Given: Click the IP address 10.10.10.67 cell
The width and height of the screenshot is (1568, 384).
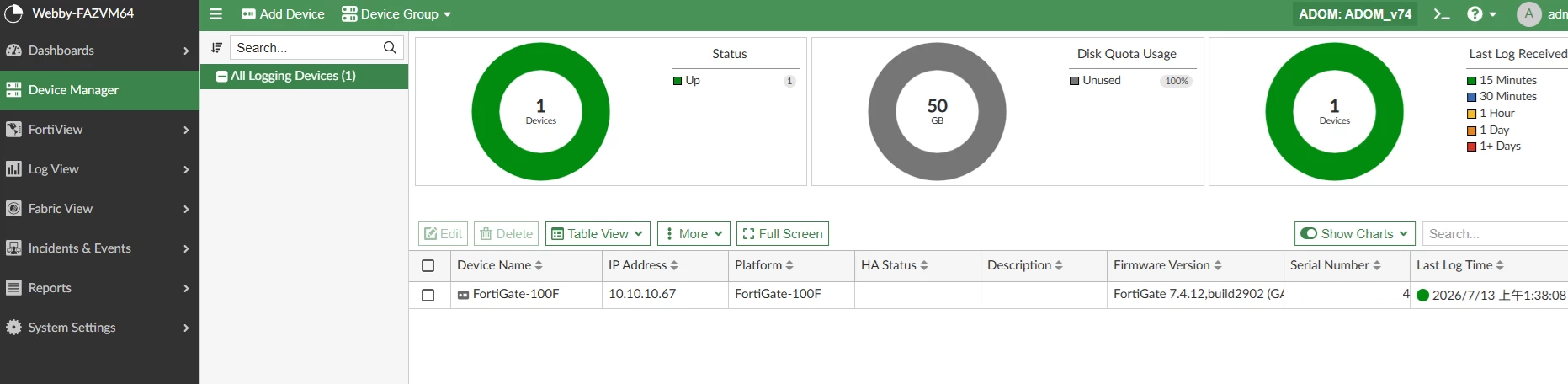Looking at the screenshot, I should [x=665, y=295].
